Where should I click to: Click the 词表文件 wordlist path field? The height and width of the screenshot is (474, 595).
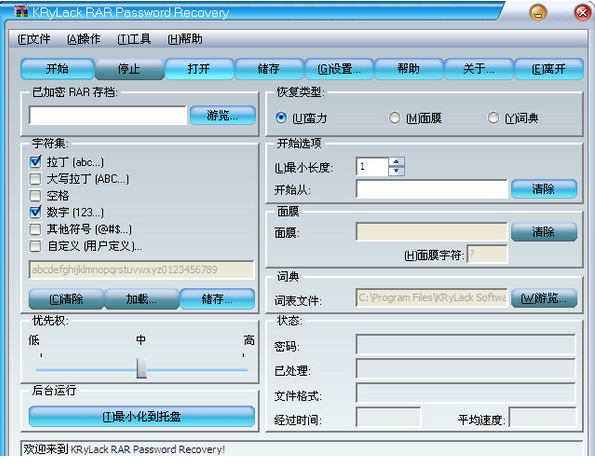click(432, 298)
